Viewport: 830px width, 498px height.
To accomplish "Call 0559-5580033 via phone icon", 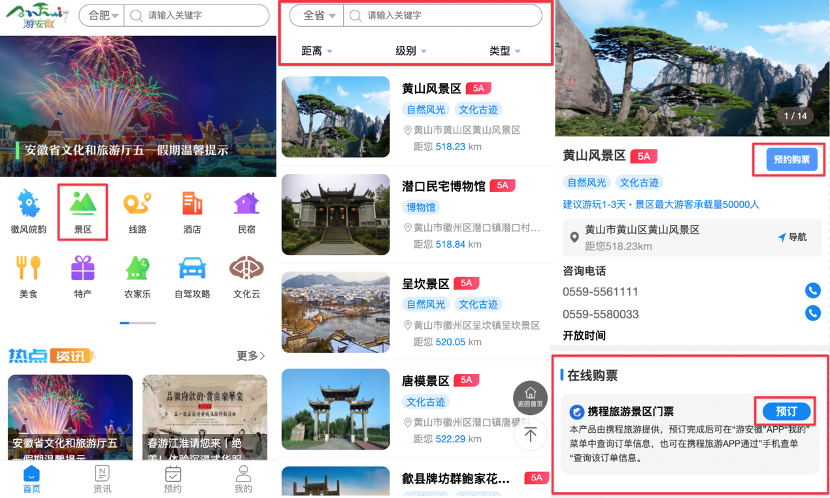I will [813, 313].
